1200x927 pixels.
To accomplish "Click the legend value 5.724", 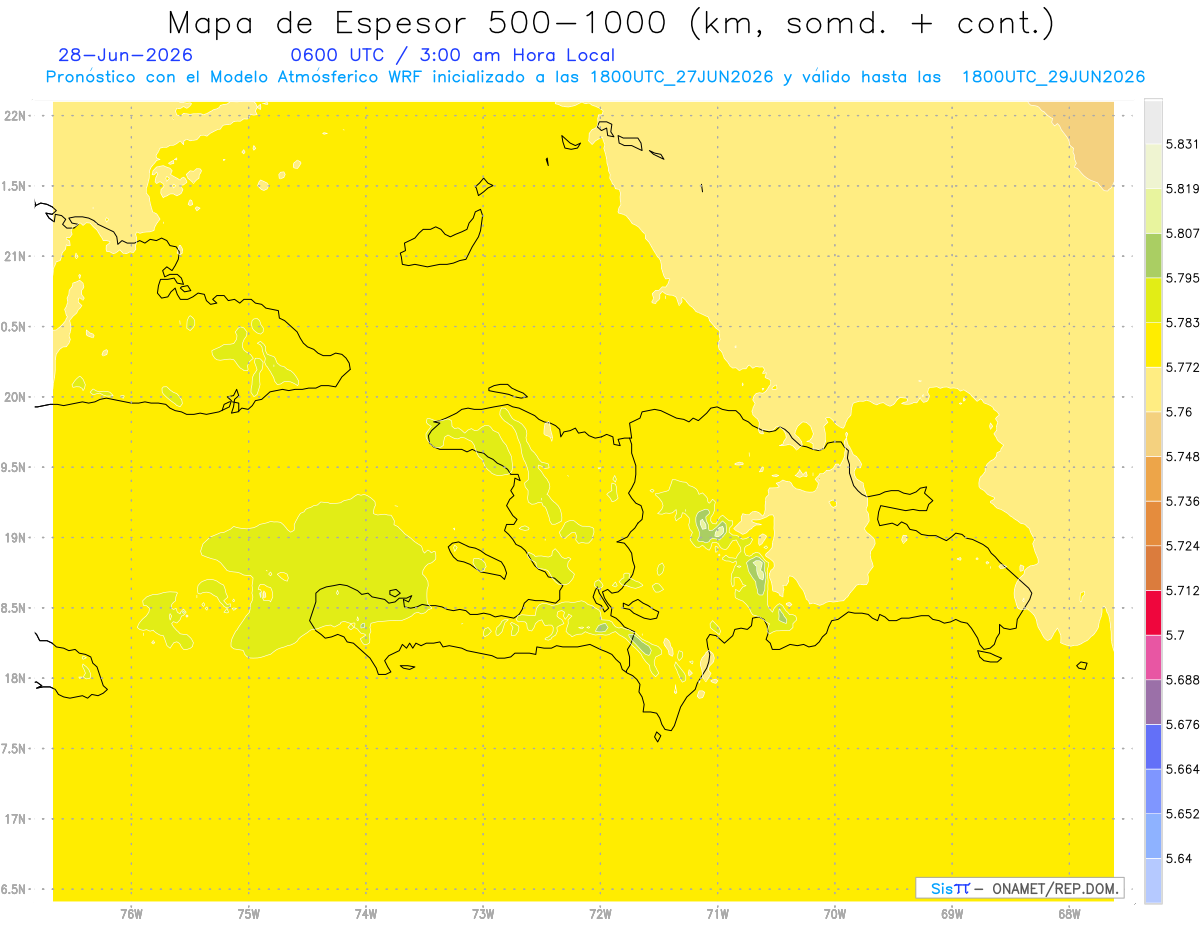I will point(1183,546).
